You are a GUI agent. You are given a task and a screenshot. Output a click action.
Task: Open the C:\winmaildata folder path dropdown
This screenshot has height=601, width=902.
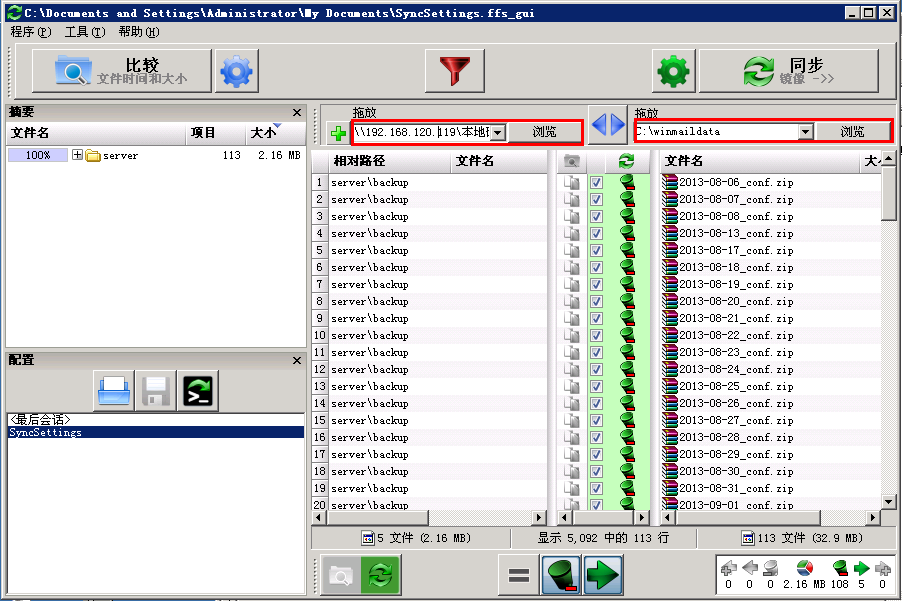click(x=805, y=132)
